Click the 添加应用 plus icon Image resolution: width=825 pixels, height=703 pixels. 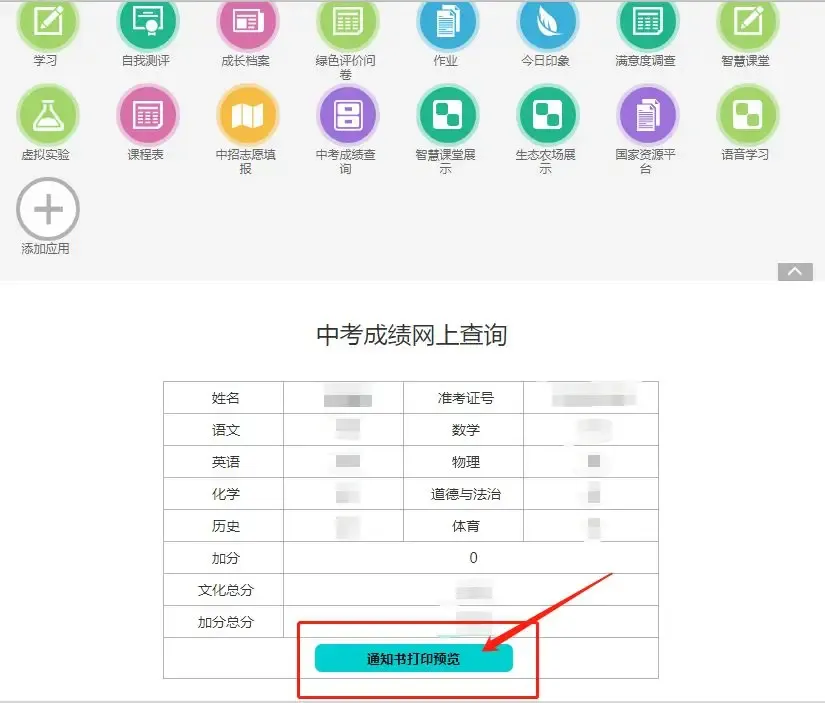(x=48, y=209)
